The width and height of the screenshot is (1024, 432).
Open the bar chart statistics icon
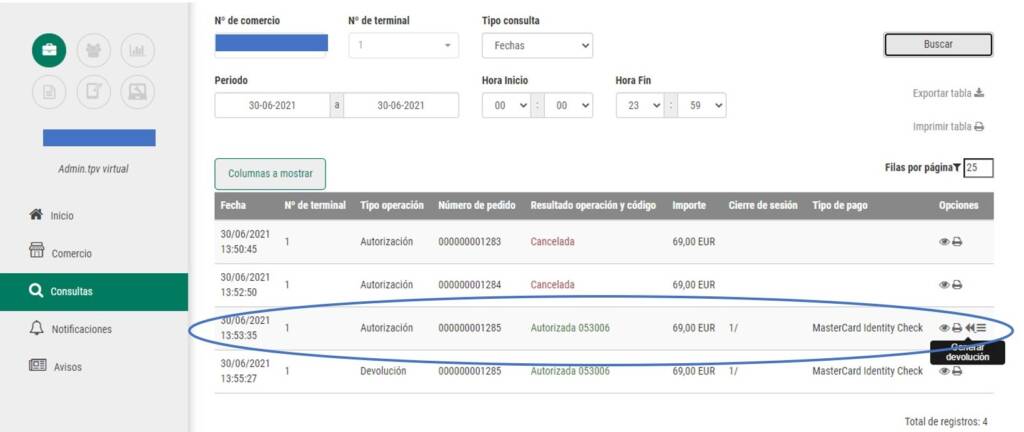[138, 50]
